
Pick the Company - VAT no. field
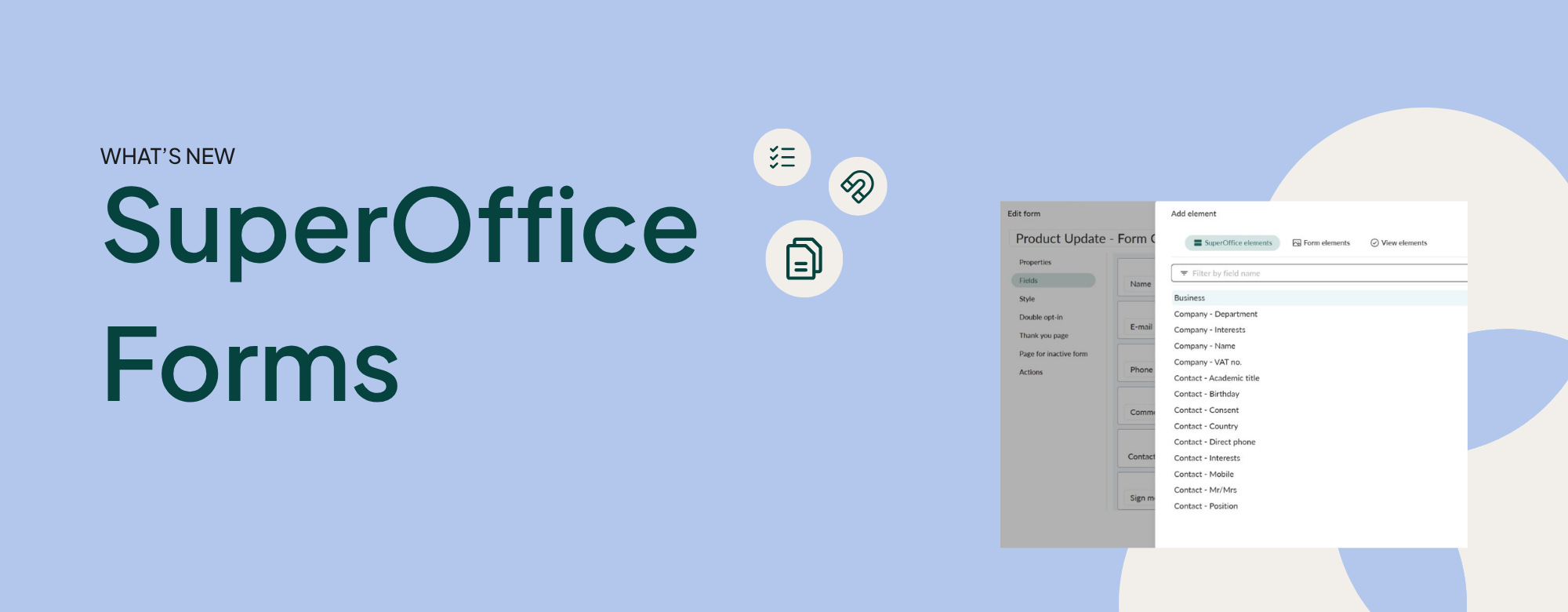point(1207,362)
